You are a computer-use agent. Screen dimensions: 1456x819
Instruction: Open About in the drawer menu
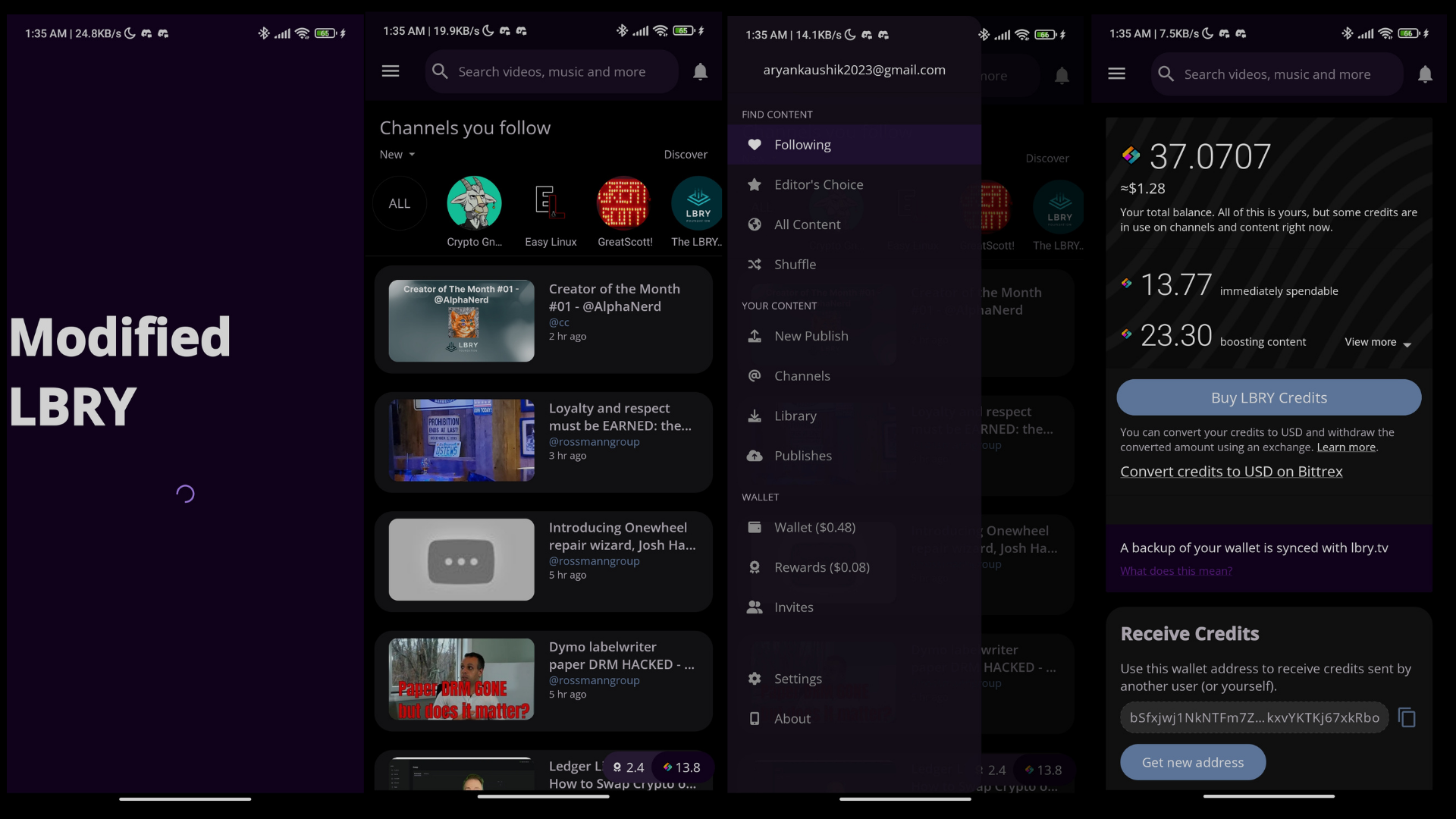(854, 719)
